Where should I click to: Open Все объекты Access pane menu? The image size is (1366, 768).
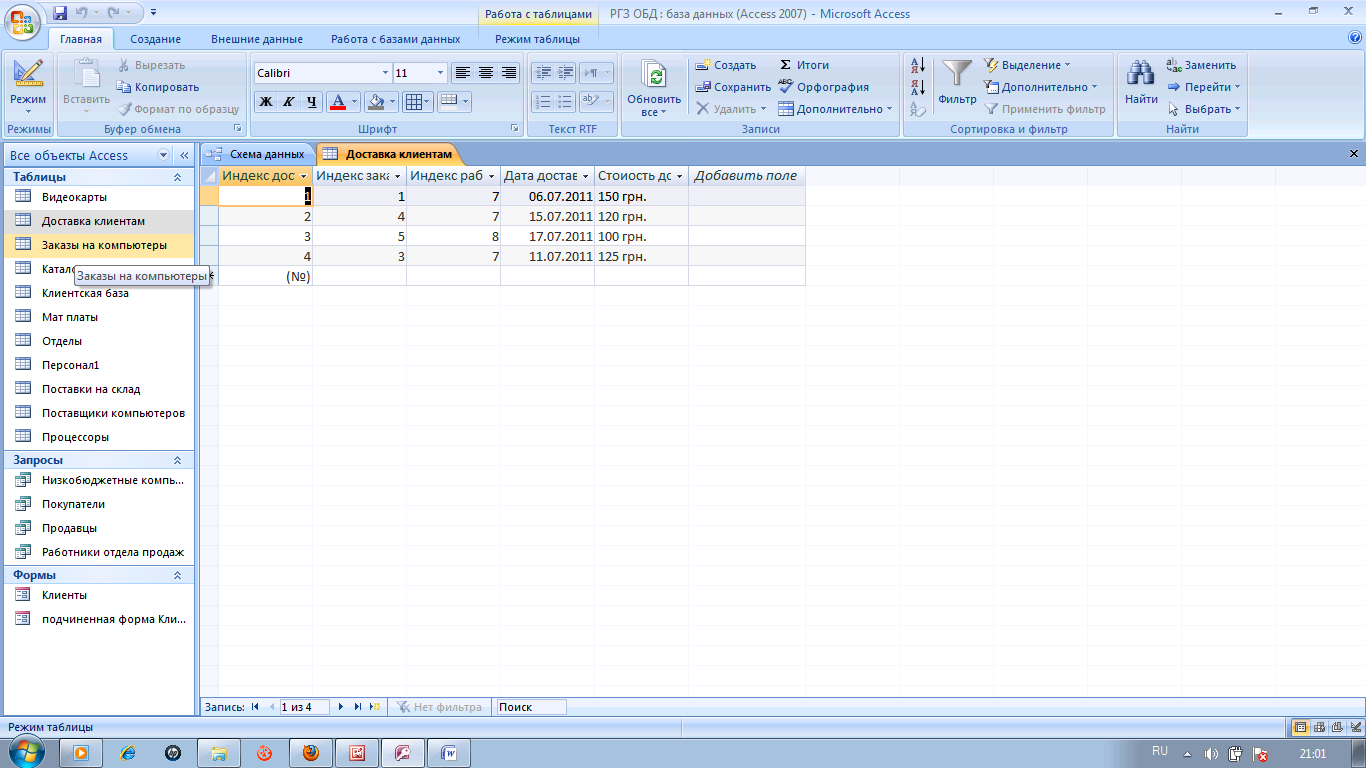(x=164, y=156)
